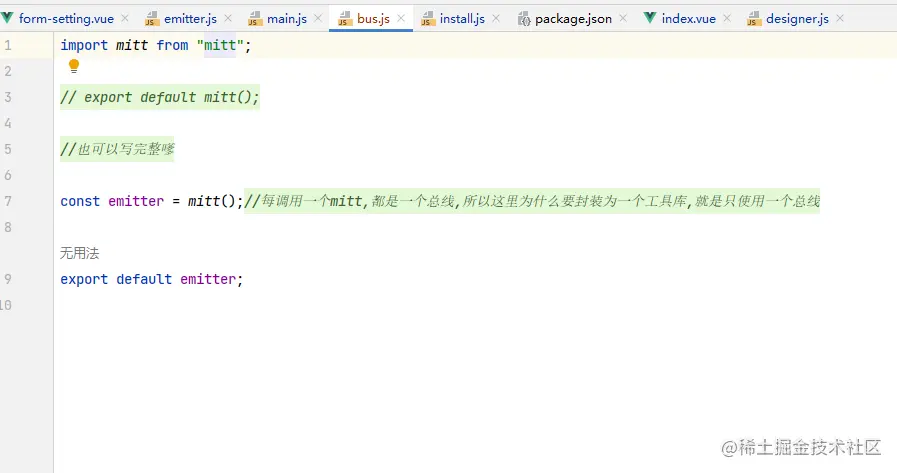Click the JS file icon of bus.js

(344, 19)
